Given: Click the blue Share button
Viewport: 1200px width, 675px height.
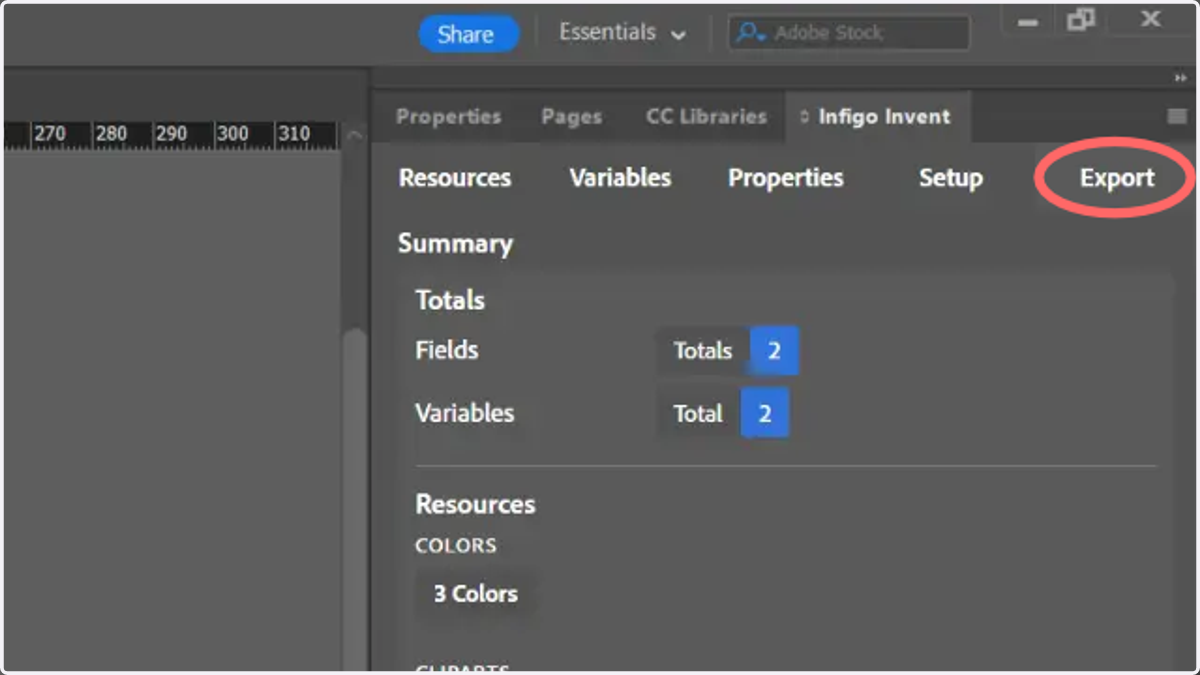Looking at the screenshot, I should pos(468,34).
